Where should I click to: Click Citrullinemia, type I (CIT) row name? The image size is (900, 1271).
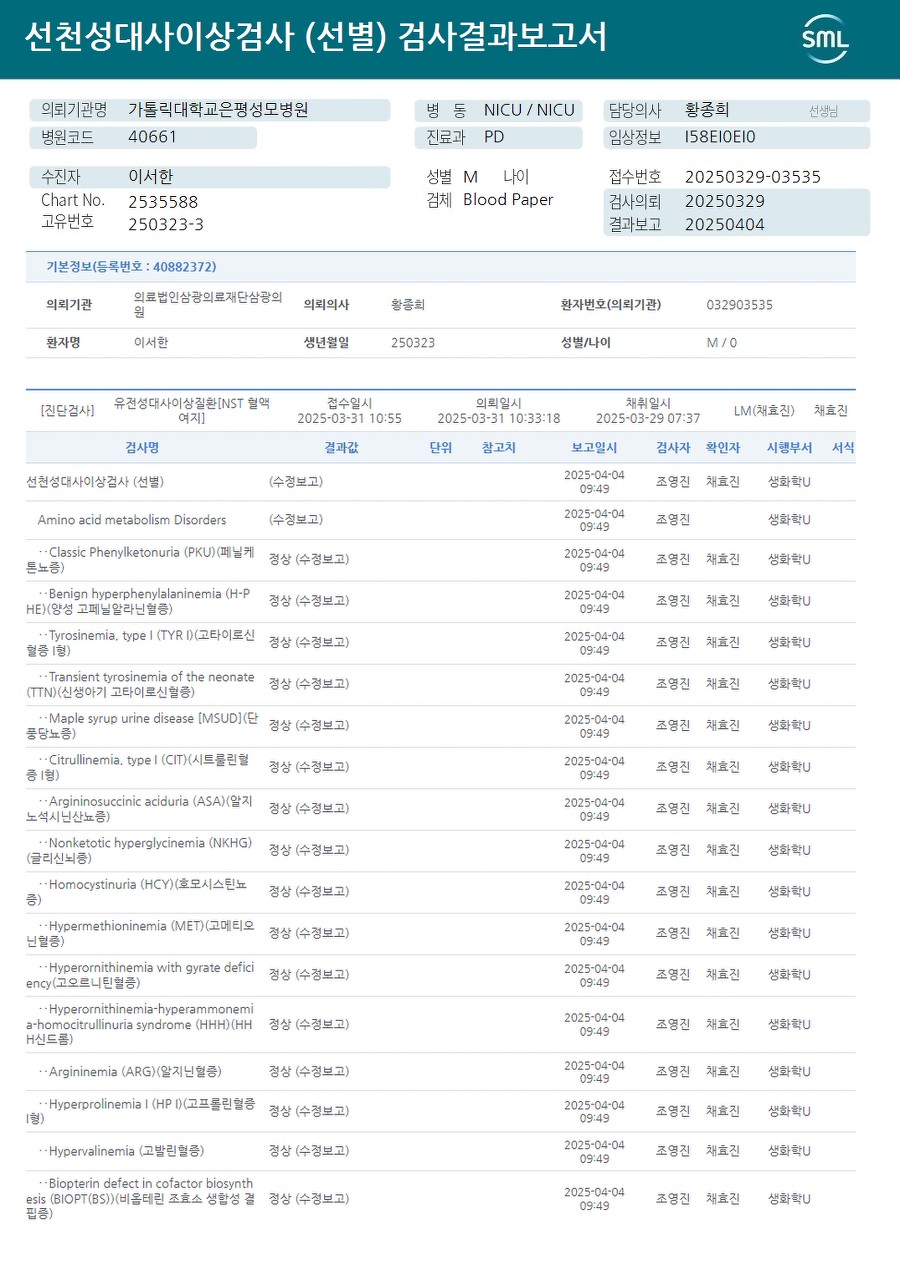tap(140, 767)
